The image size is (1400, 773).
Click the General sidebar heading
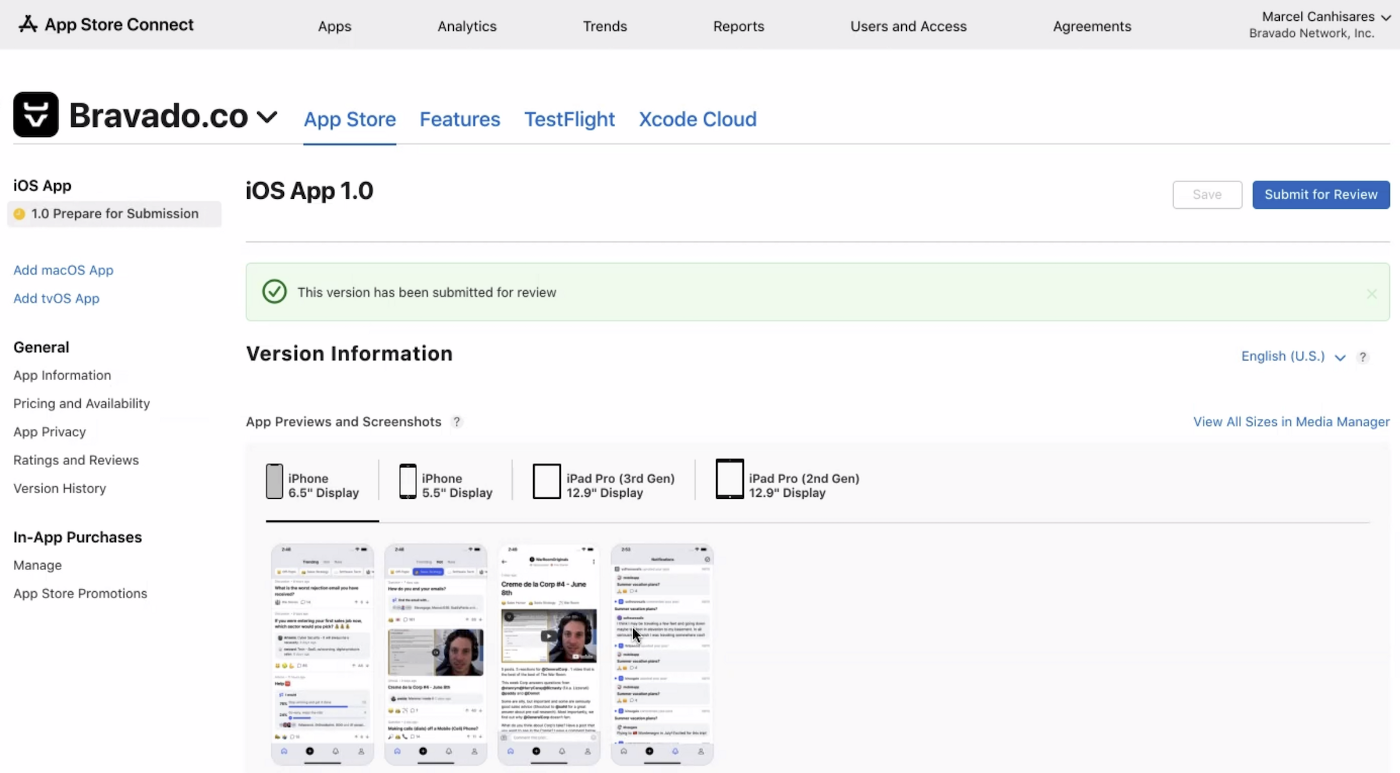pos(41,347)
